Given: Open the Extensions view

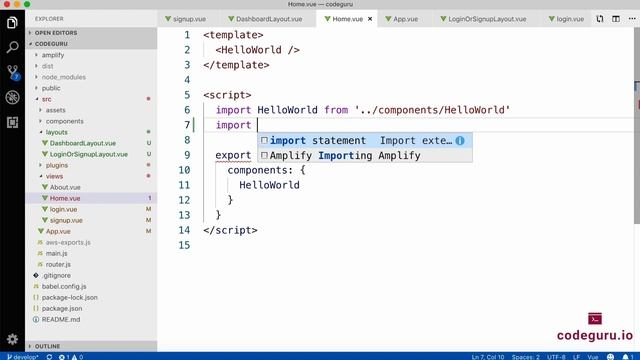Looking at the screenshot, I should [x=12, y=122].
